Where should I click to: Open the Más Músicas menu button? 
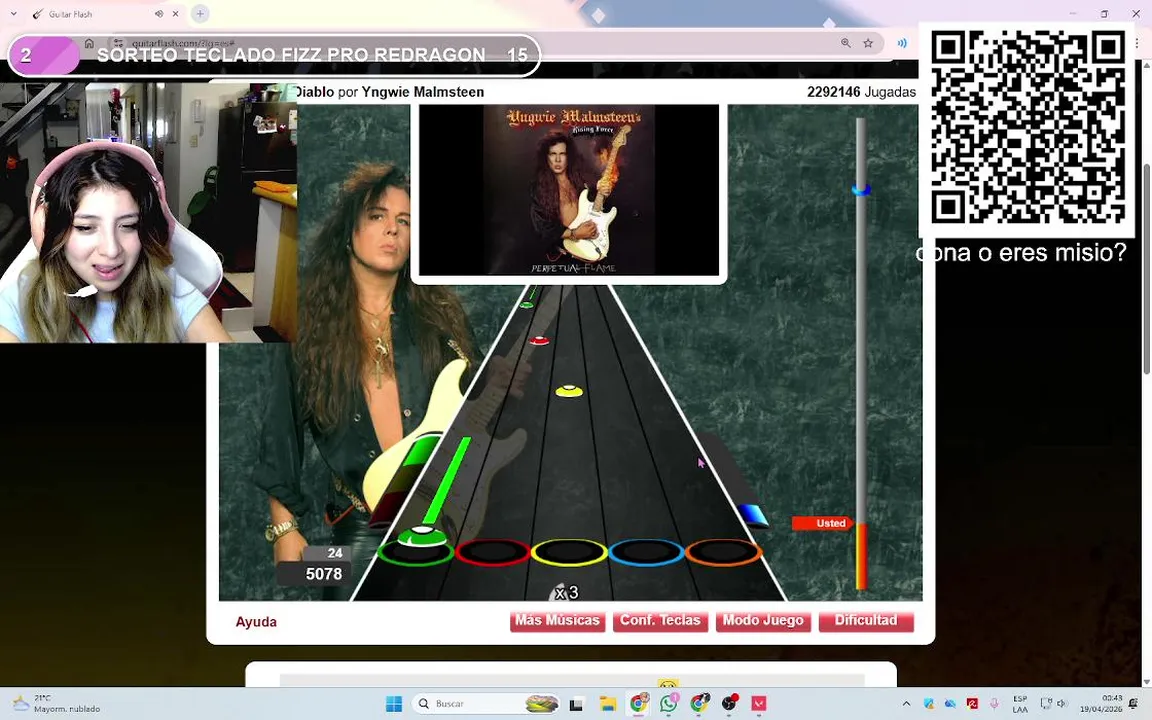[557, 621]
